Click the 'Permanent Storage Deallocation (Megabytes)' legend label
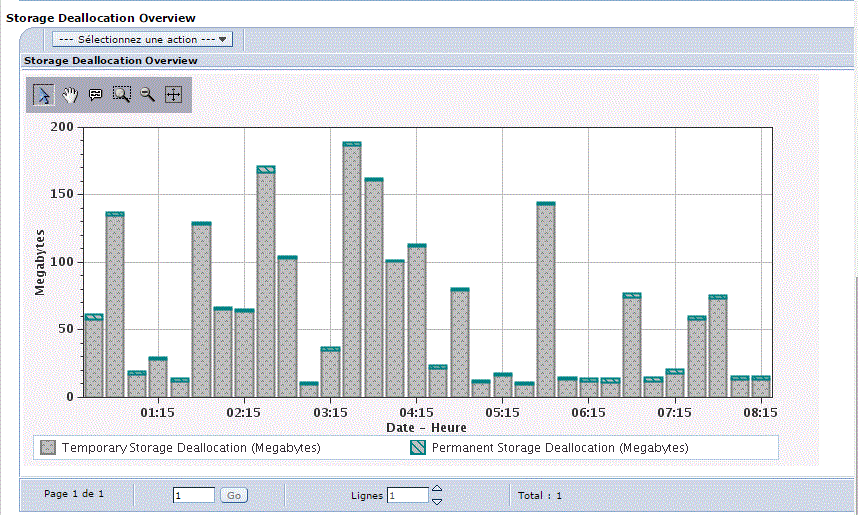 560,448
